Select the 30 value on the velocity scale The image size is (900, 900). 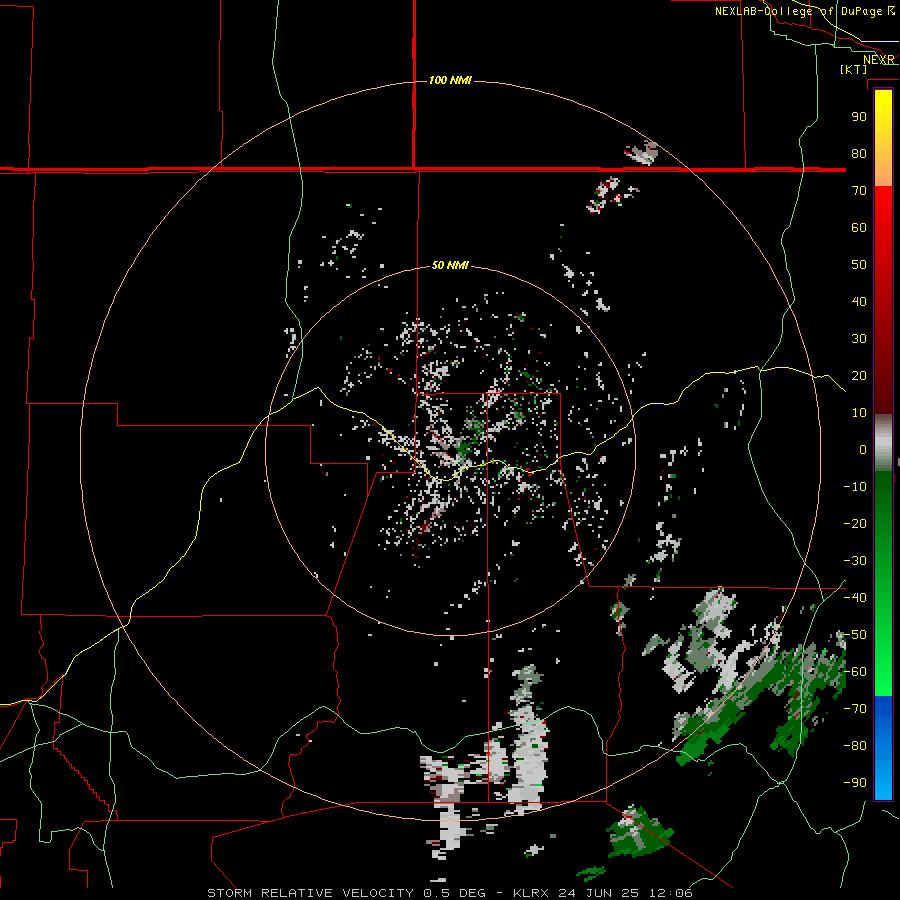(x=859, y=339)
